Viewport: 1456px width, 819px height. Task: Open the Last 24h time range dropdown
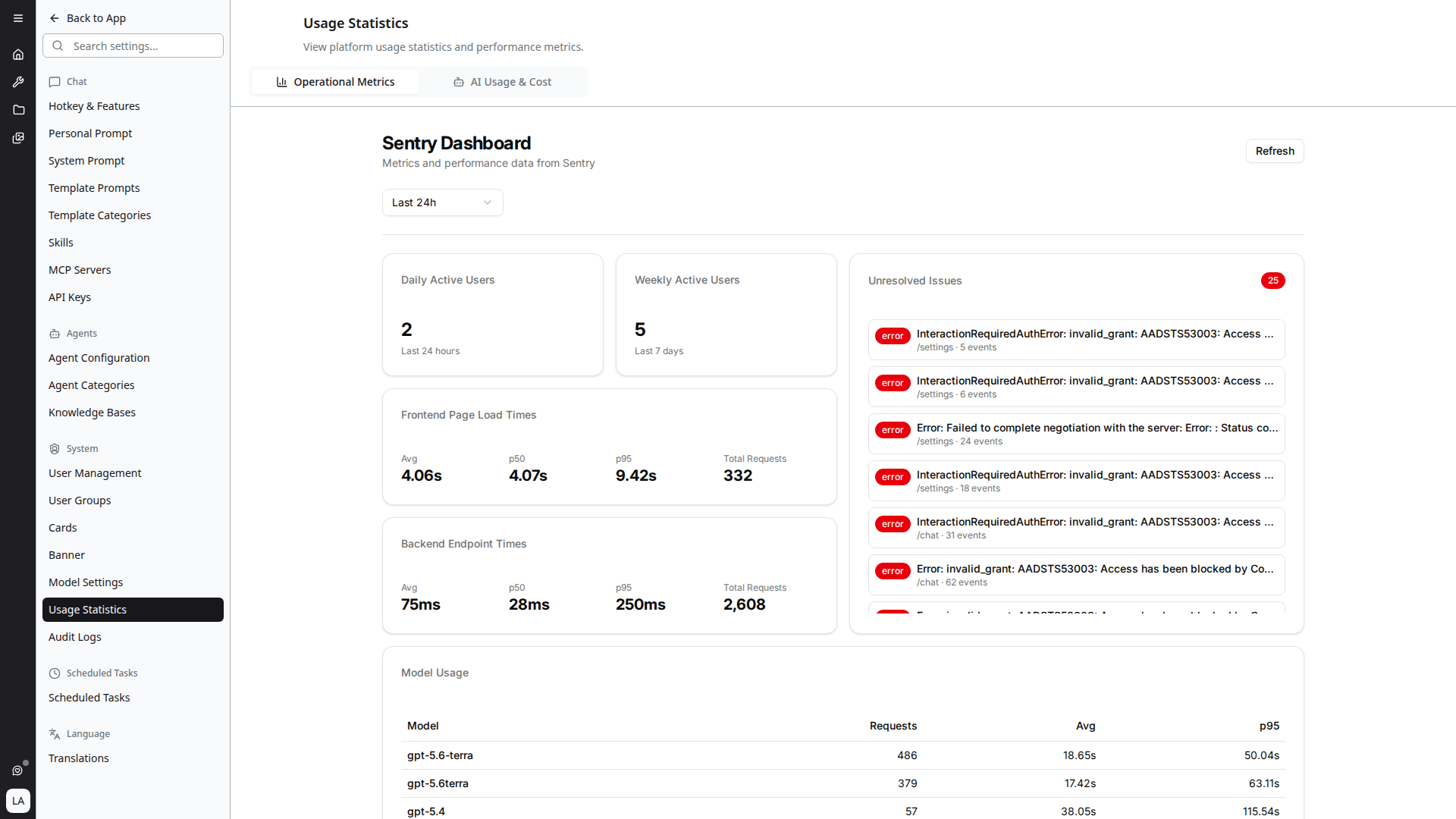tap(442, 202)
